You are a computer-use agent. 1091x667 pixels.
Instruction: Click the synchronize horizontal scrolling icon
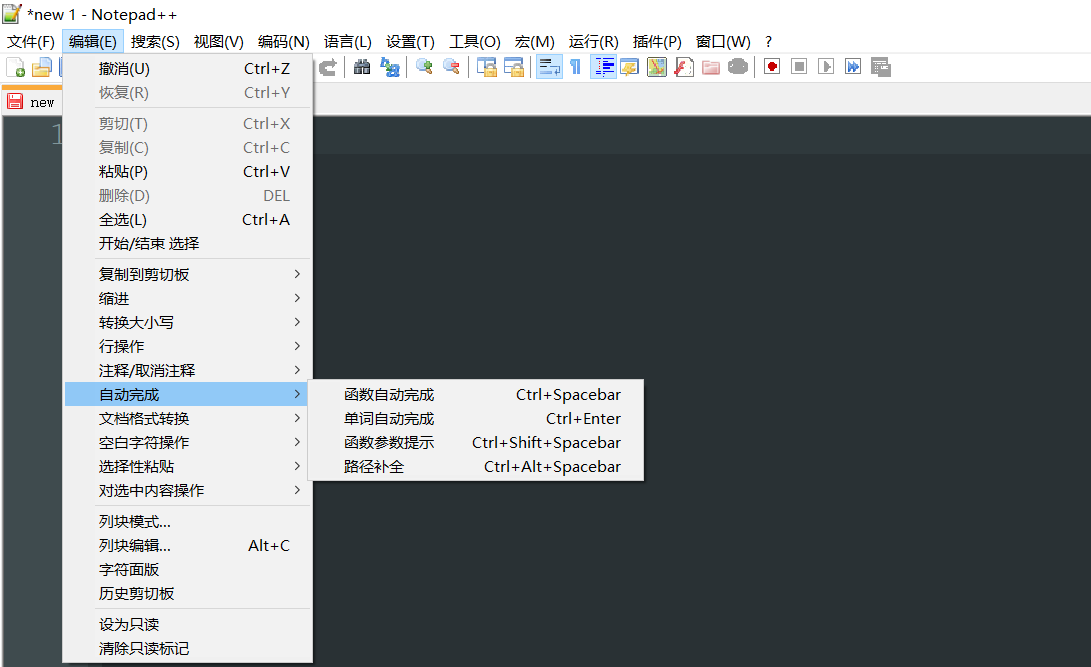(x=513, y=67)
